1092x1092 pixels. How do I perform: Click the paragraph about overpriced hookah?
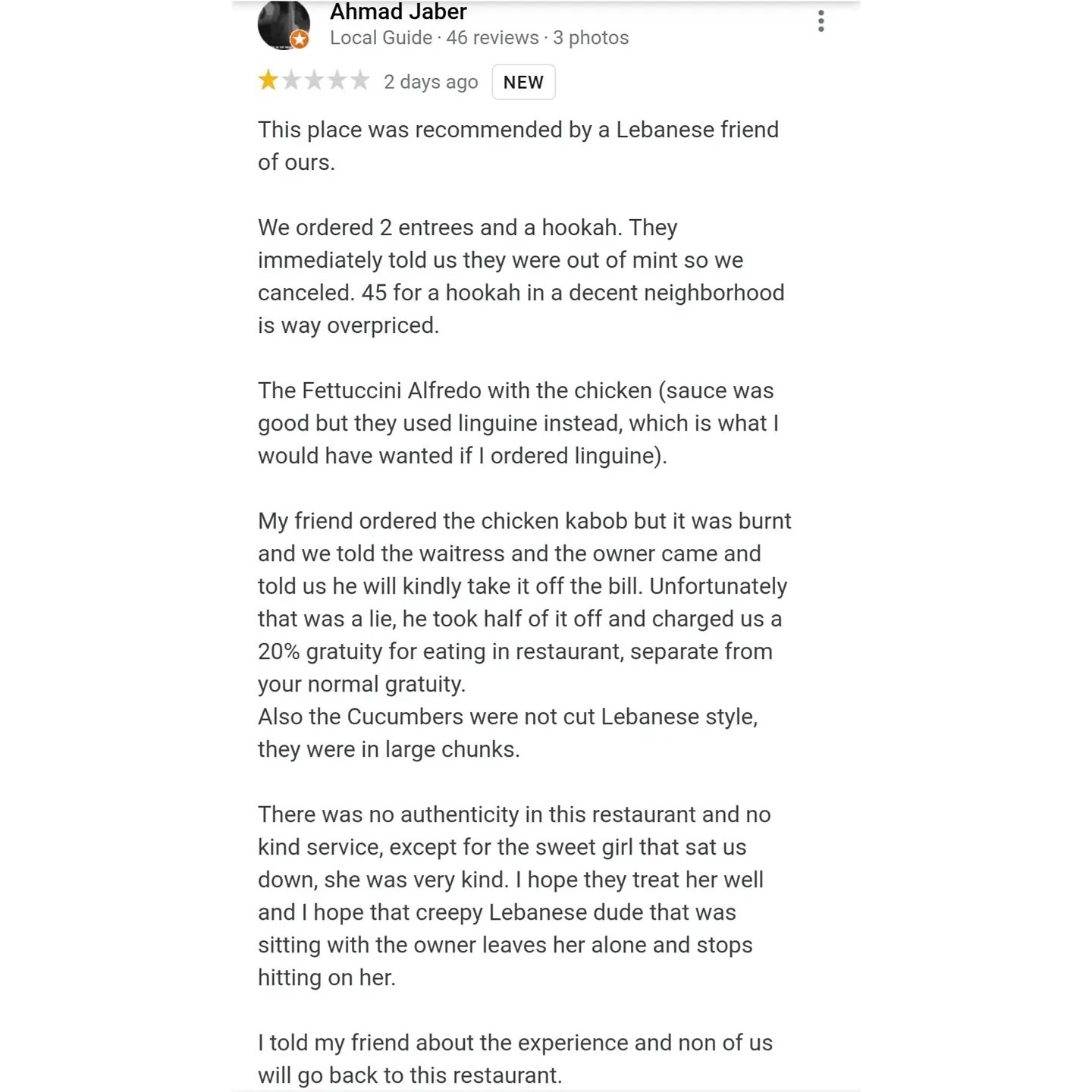[521, 276]
